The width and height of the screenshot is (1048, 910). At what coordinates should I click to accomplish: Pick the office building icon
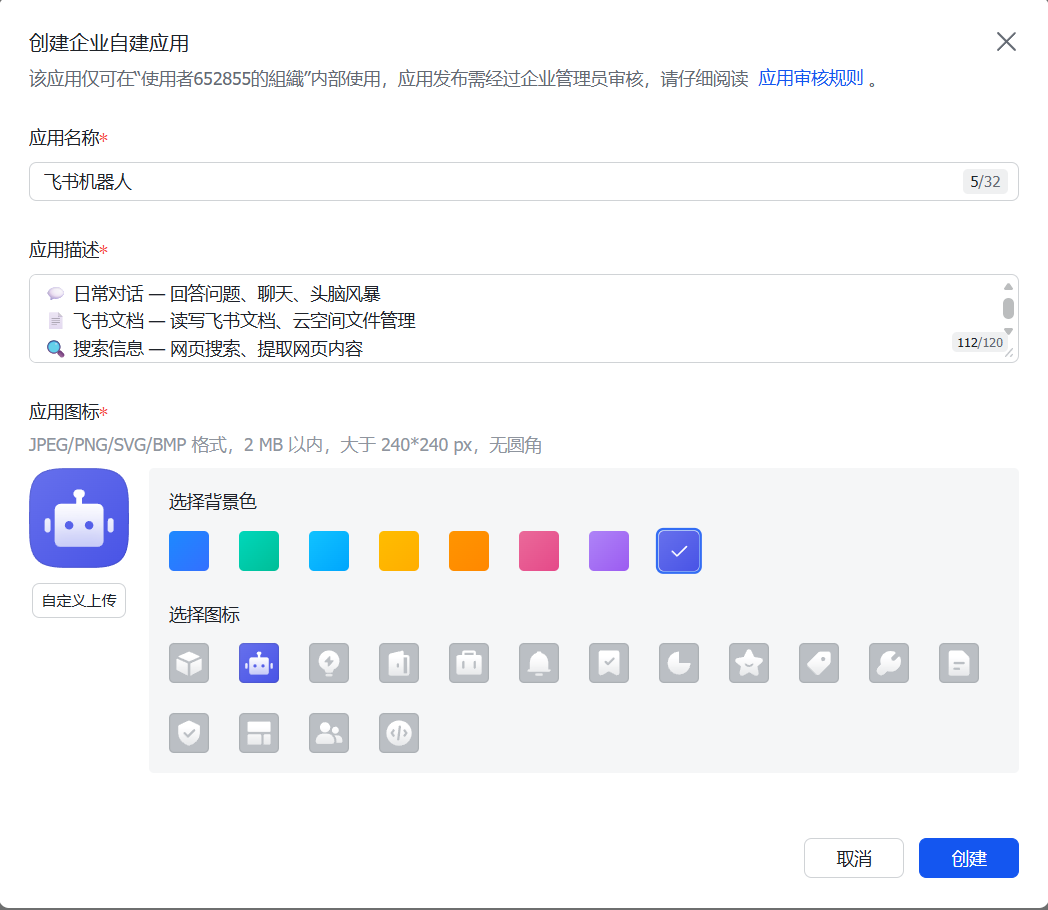399,663
